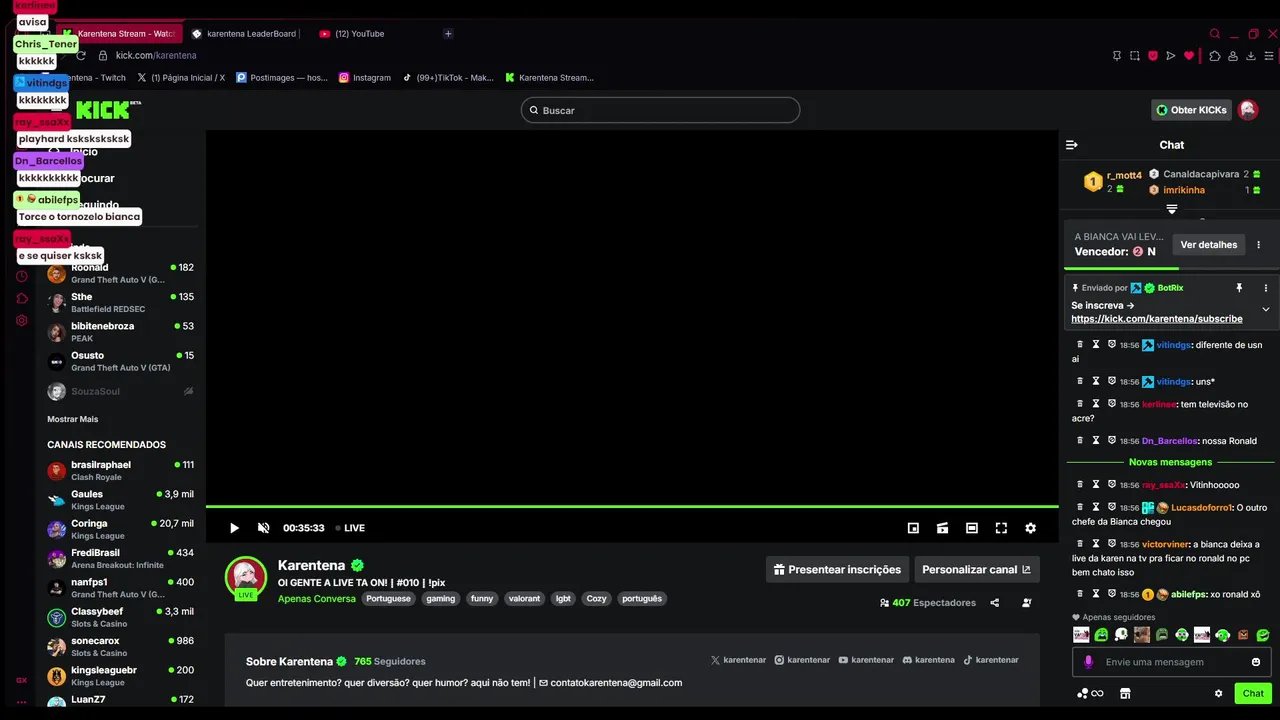1280x720 pixels.
Task: Focus the 'Envie uma mensagem' chat field
Action: pos(1172,662)
